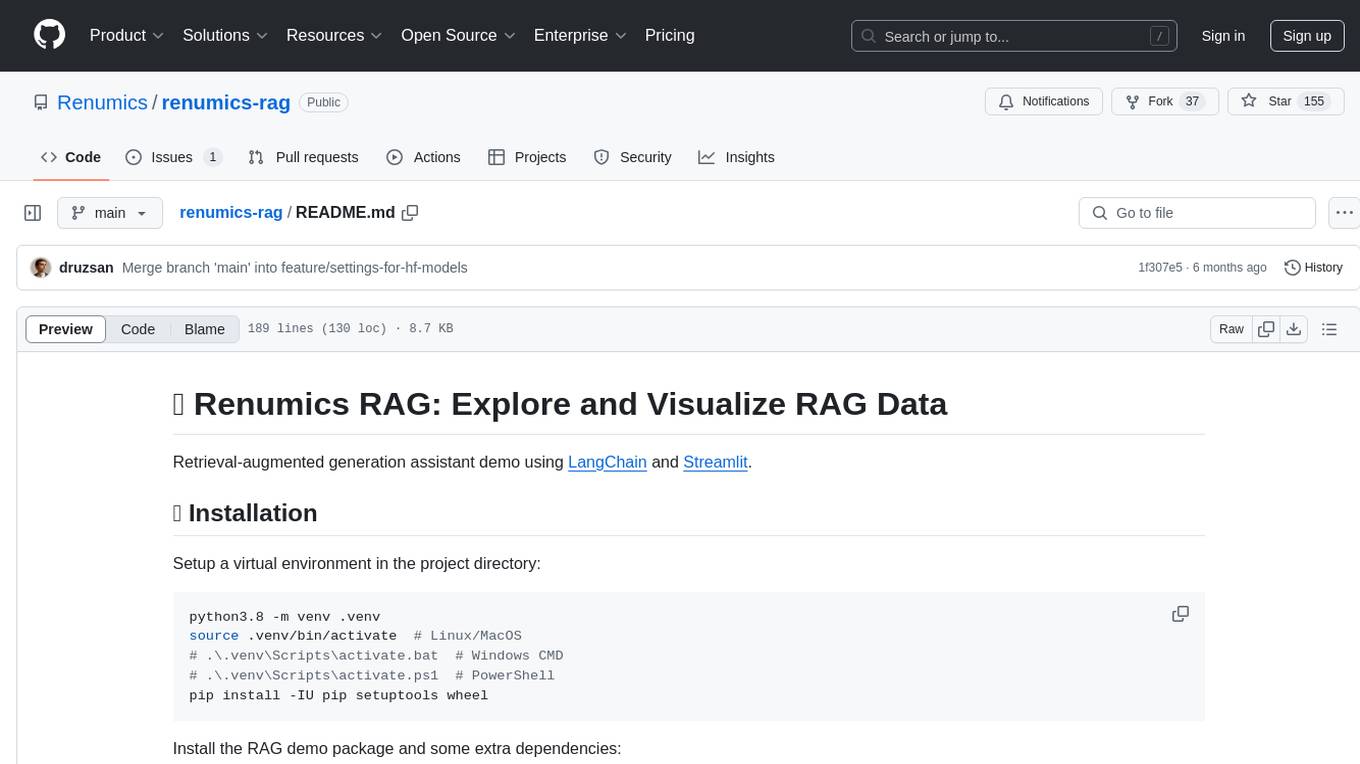Expand the Resources dropdown
Viewport: 1360px width, 764px height.
click(x=334, y=35)
